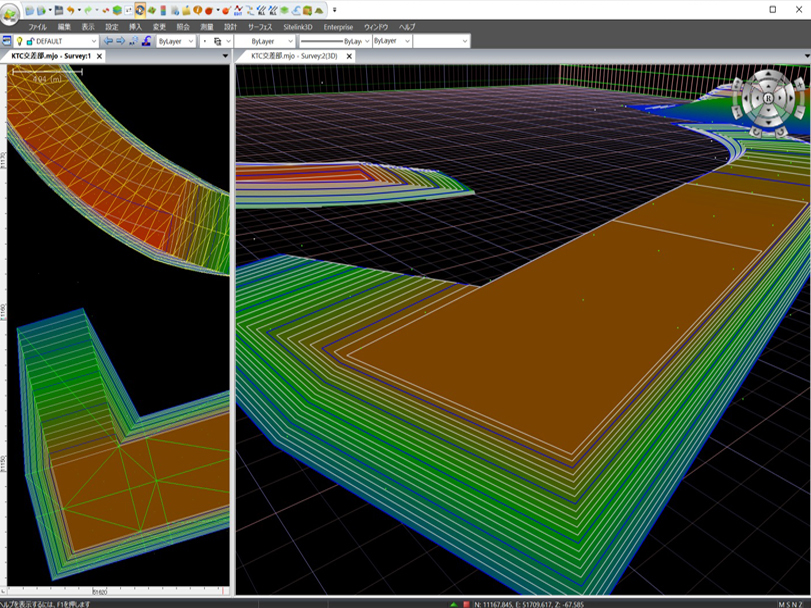Click the red indicator icon in the status bar
The width and height of the screenshot is (811, 608).
[466, 604]
